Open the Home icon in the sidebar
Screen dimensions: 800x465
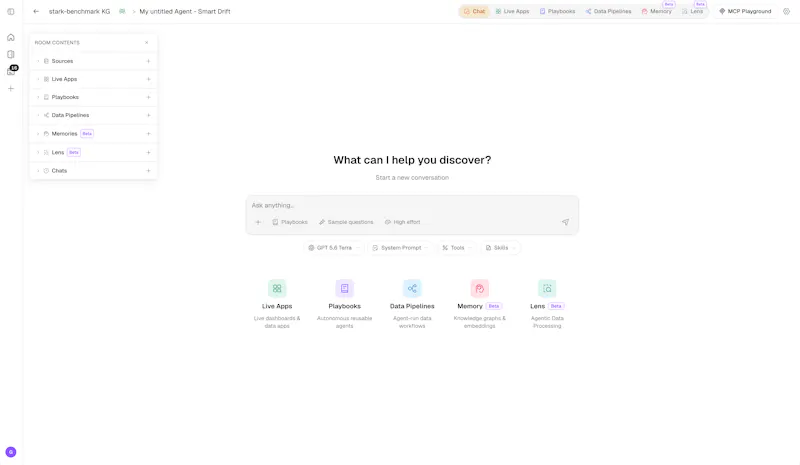(11, 37)
